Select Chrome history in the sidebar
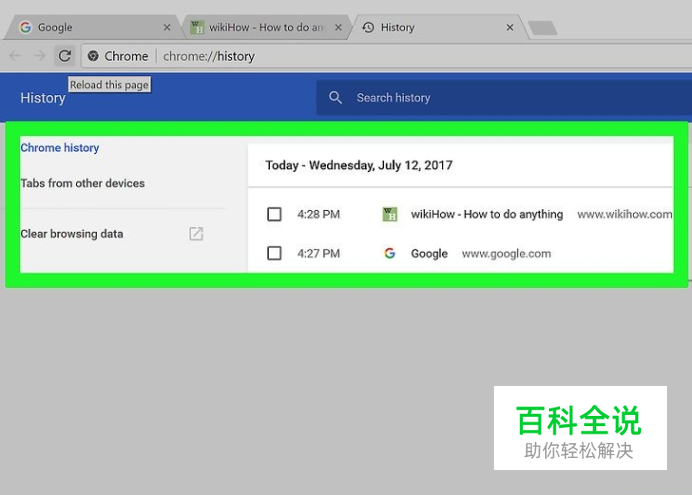The image size is (692, 495). [60, 148]
